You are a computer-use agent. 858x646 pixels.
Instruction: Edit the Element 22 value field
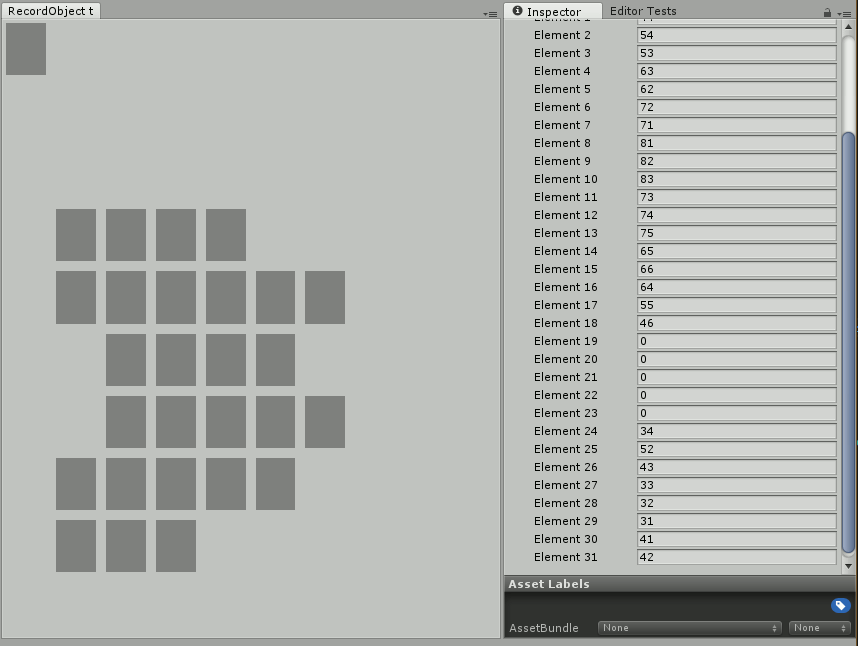coord(737,396)
